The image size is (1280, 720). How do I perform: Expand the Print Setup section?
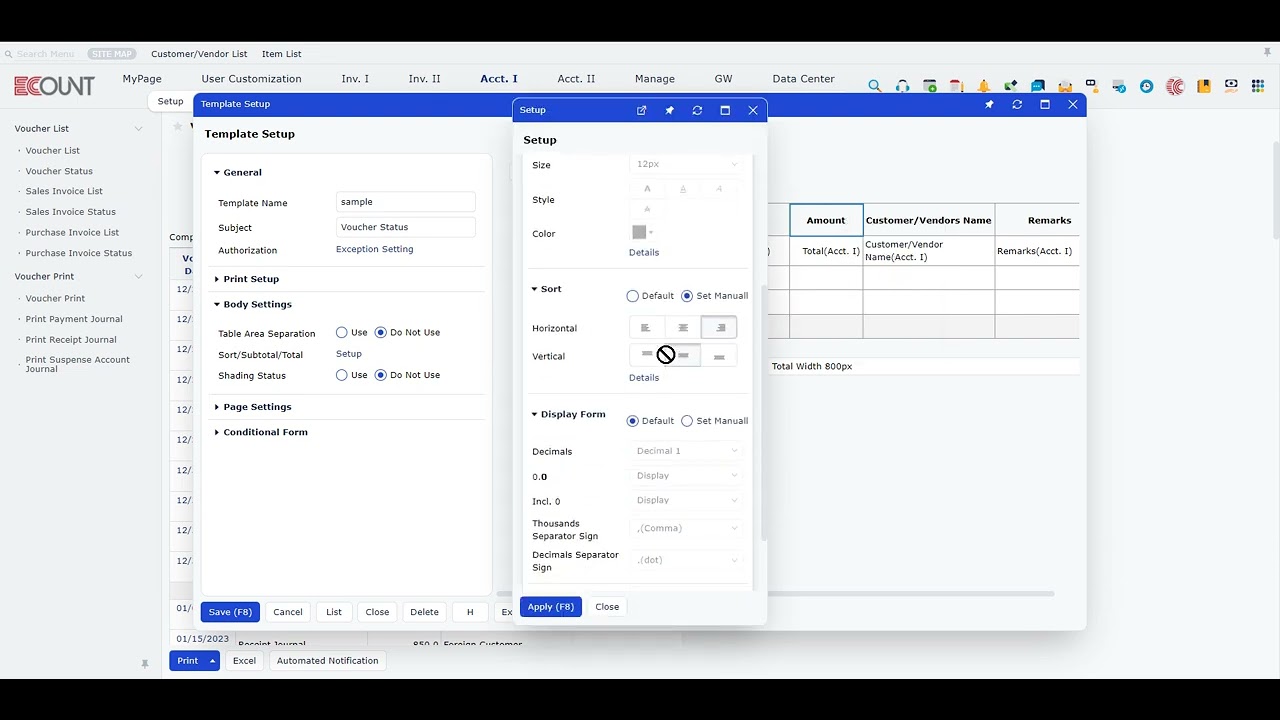click(246, 279)
